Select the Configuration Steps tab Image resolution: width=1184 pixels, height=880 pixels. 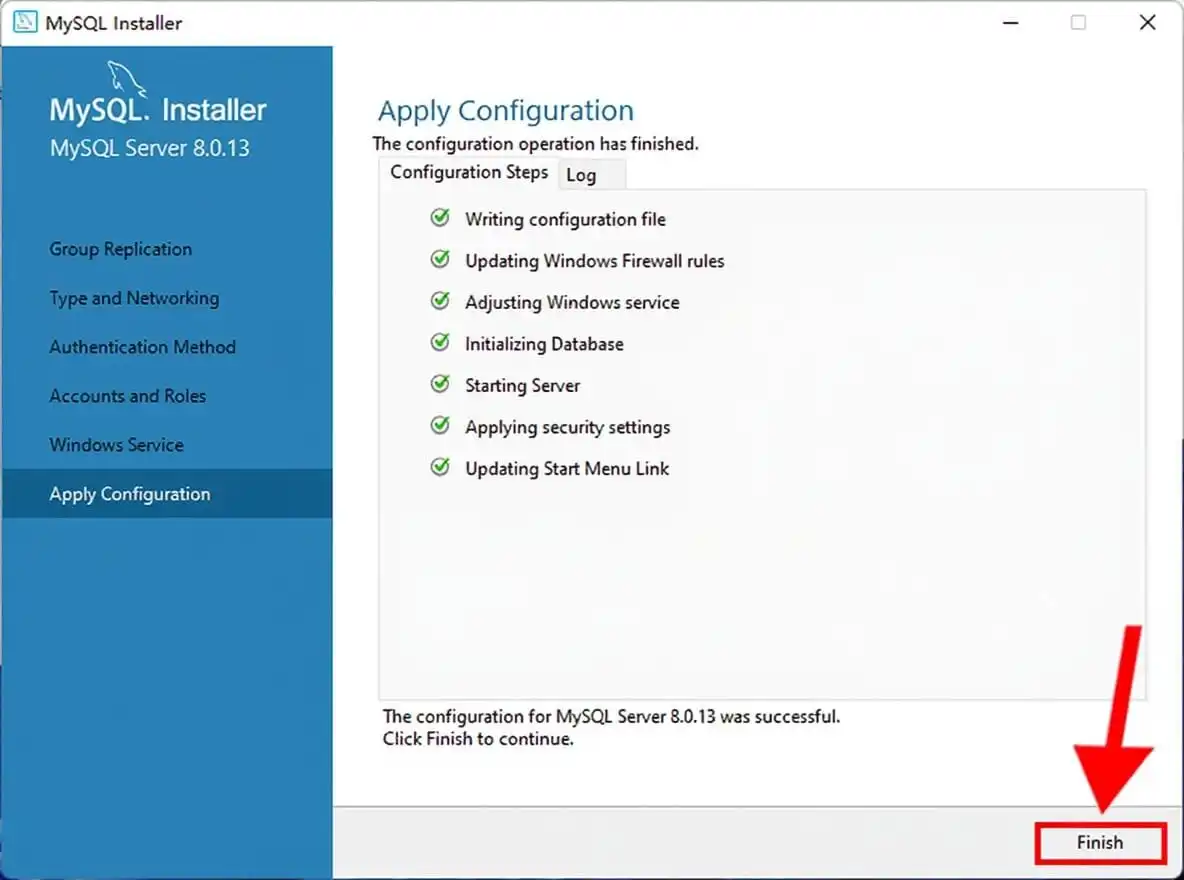(x=469, y=172)
